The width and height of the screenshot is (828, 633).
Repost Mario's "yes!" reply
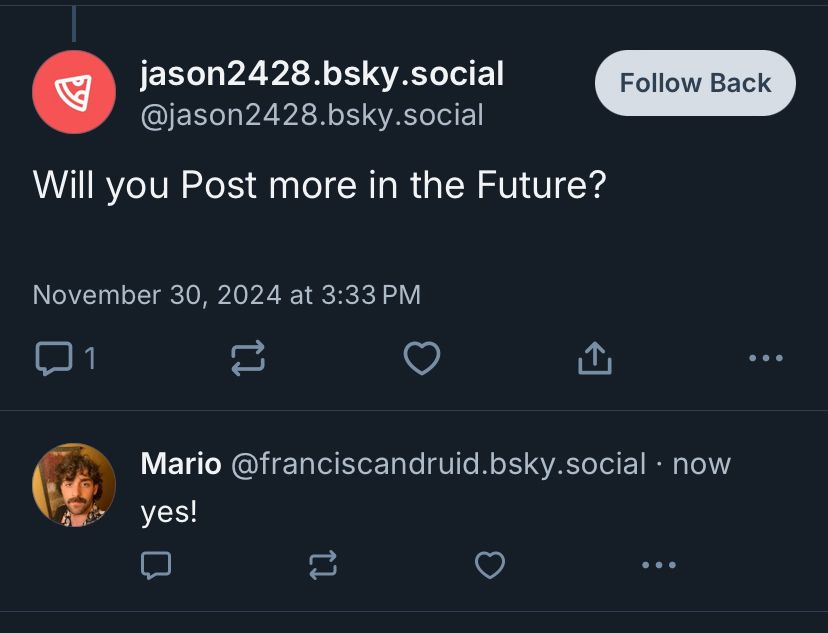pos(323,565)
